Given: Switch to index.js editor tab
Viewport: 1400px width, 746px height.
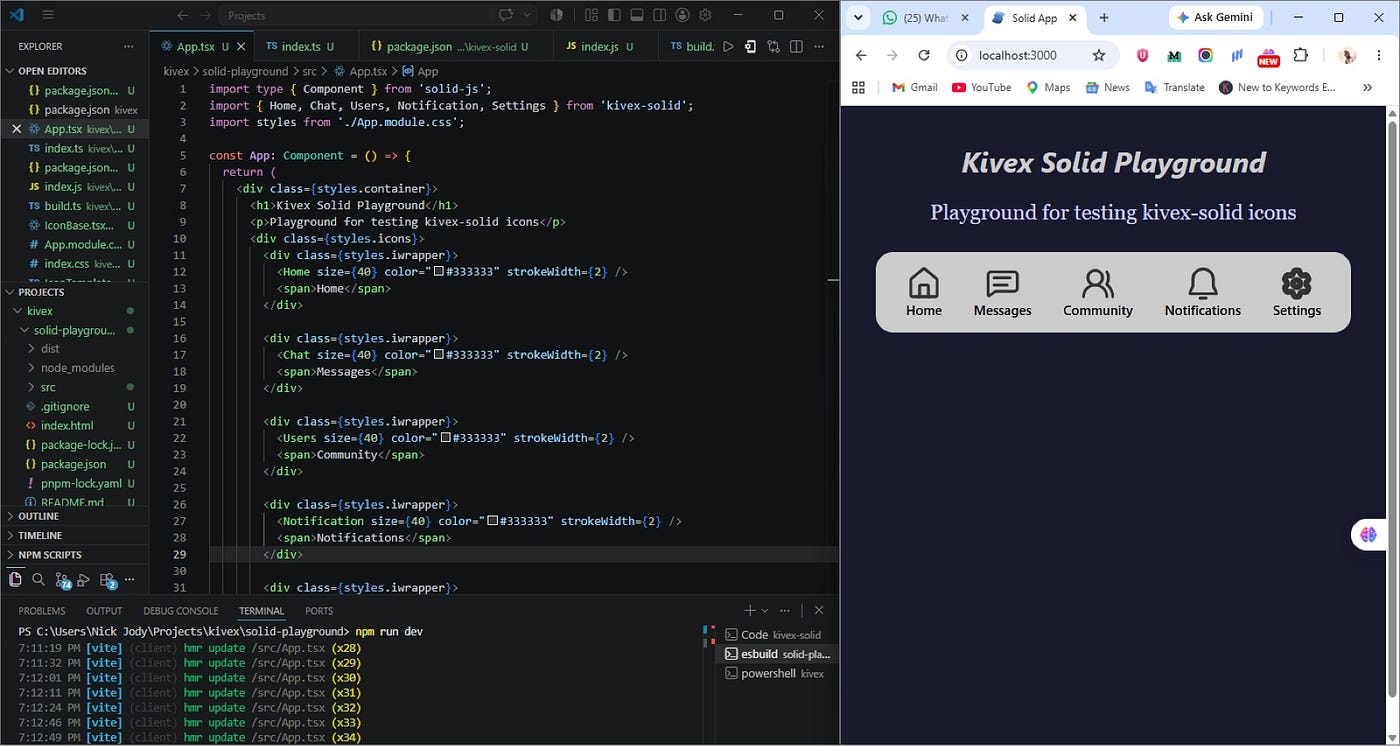Looking at the screenshot, I should pyautogui.click(x=603, y=46).
